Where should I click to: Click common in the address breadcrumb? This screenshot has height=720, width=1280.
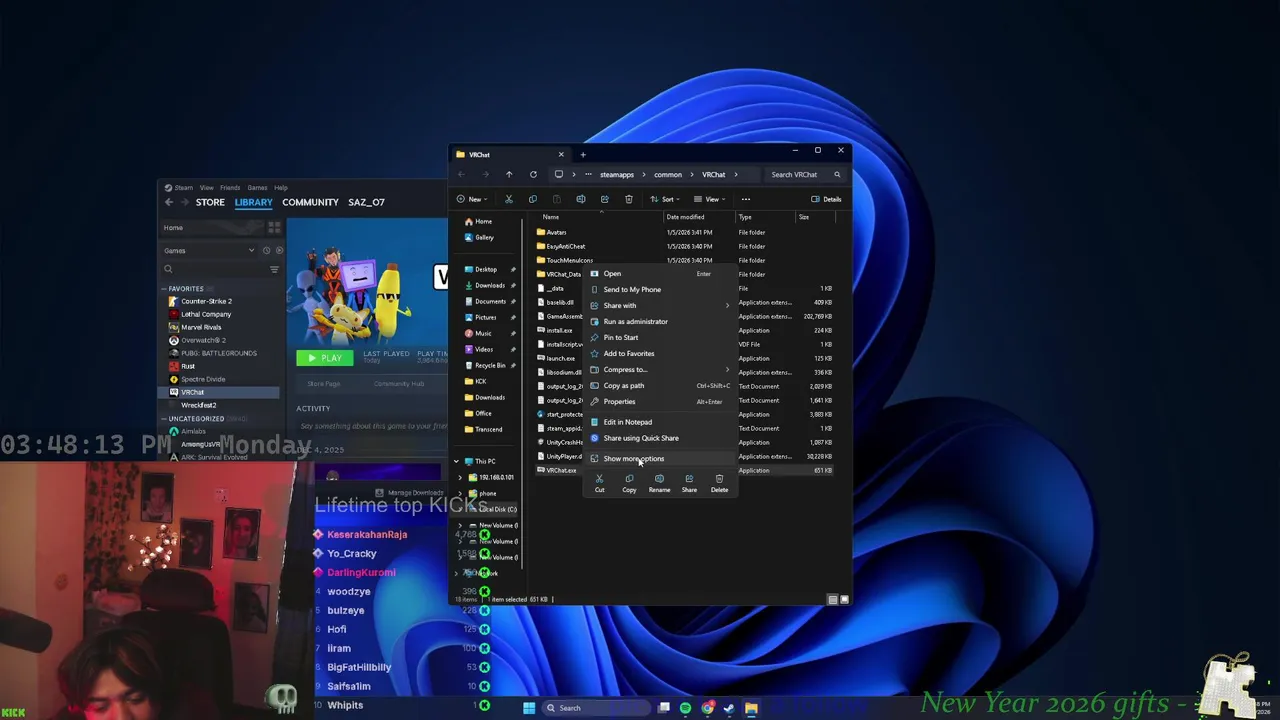(668, 175)
